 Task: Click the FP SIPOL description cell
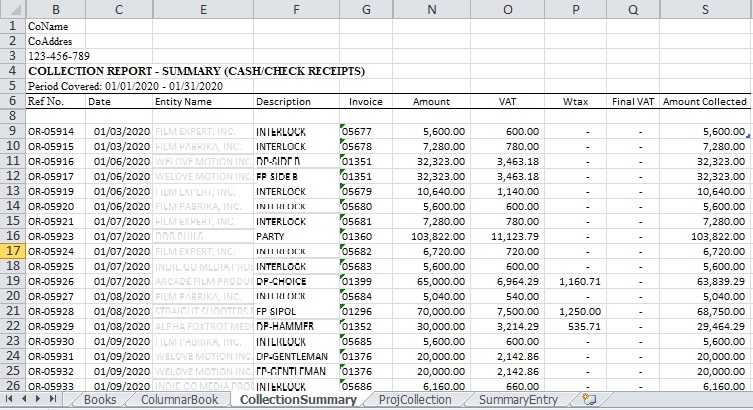coord(296,311)
